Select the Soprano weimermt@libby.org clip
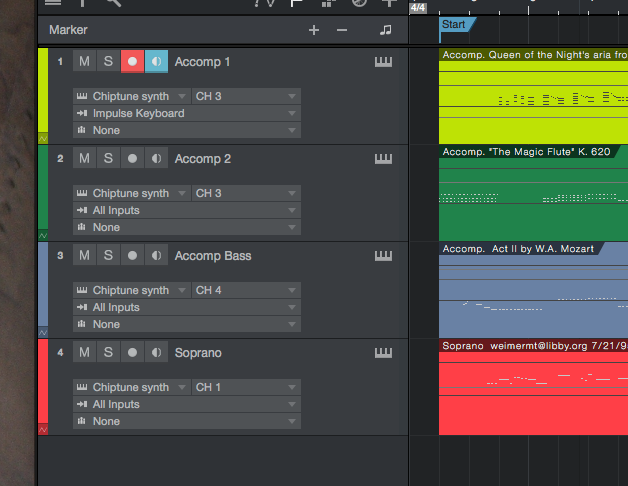 point(533,387)
